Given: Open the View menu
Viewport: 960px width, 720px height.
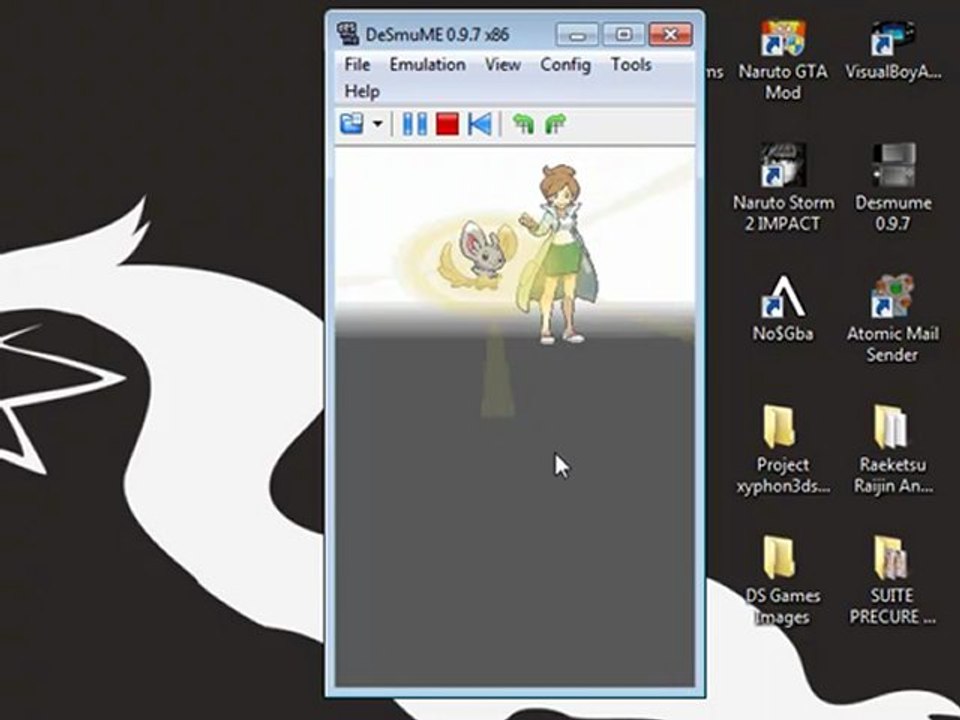Looking at the screenshot, I should 503,65.
